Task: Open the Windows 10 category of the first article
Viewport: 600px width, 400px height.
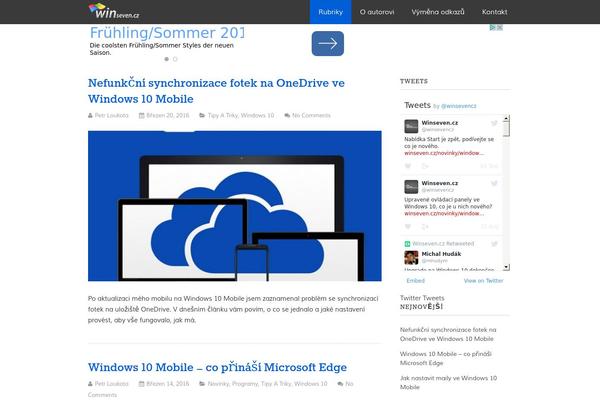Action: click(258, 115)
